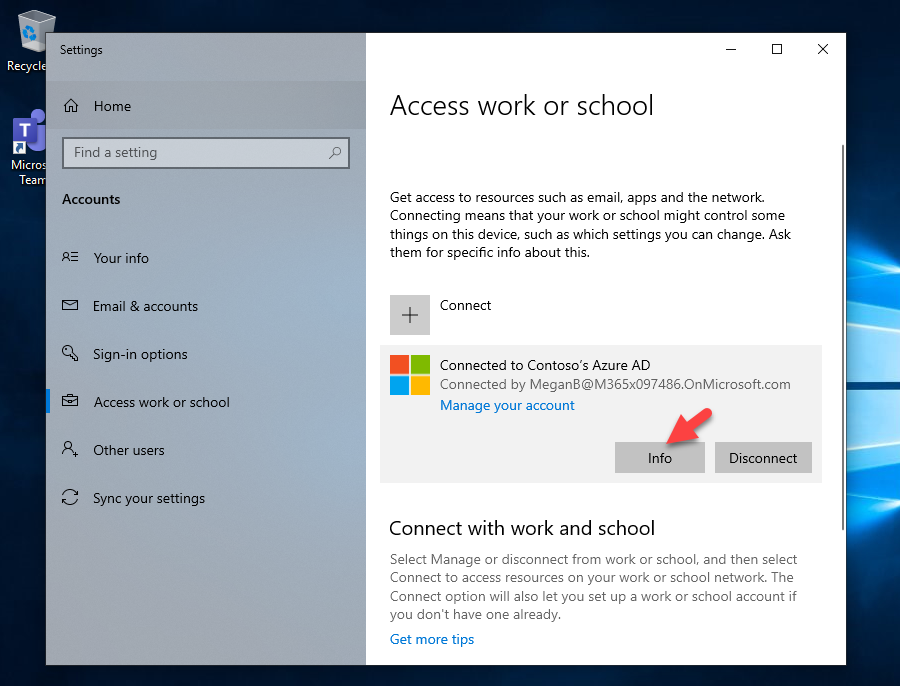
Task: Click the Connect label
Action: (x=465, y=305)
